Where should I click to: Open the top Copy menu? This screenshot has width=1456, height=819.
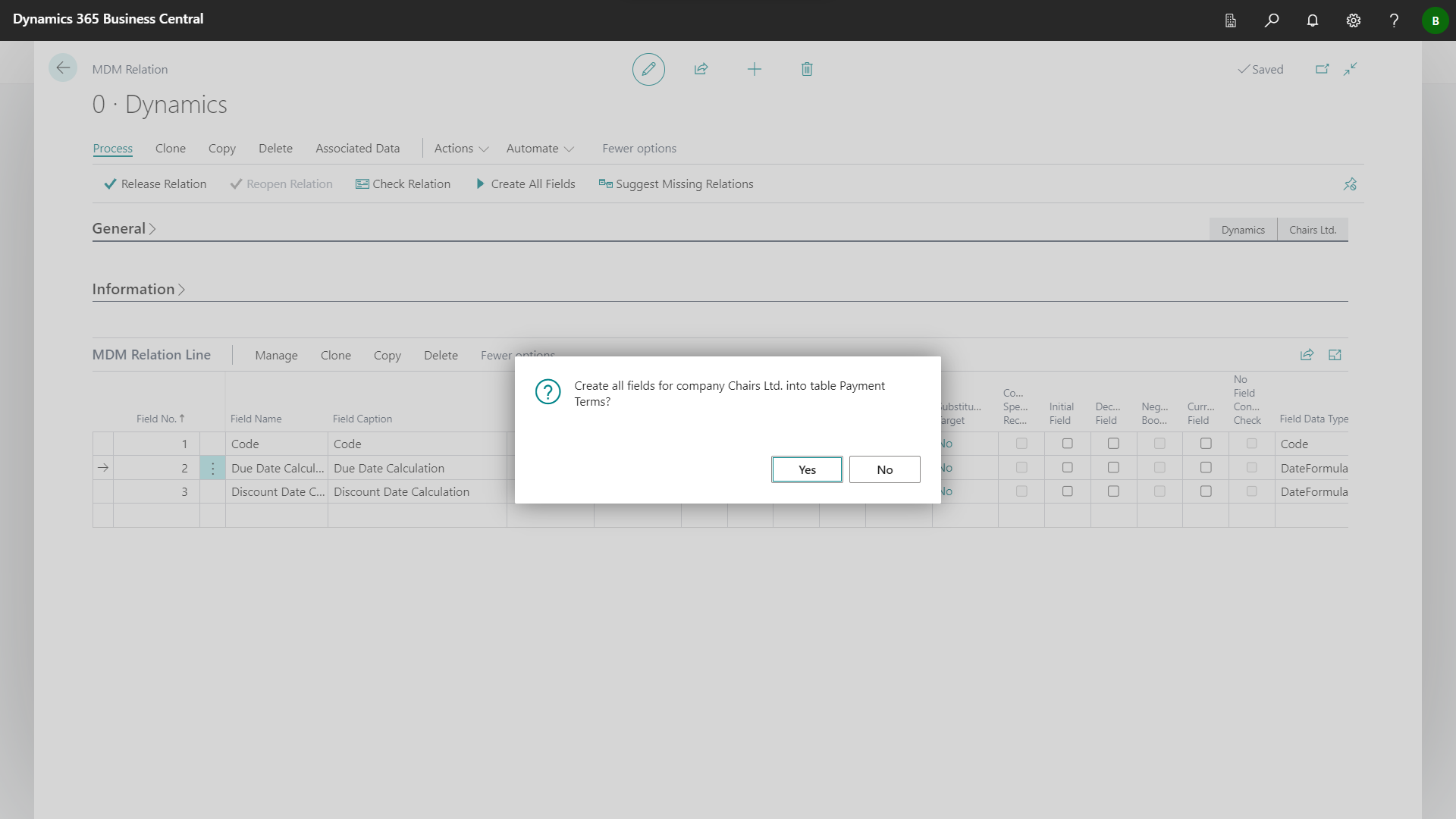click(x=222, y=149)
